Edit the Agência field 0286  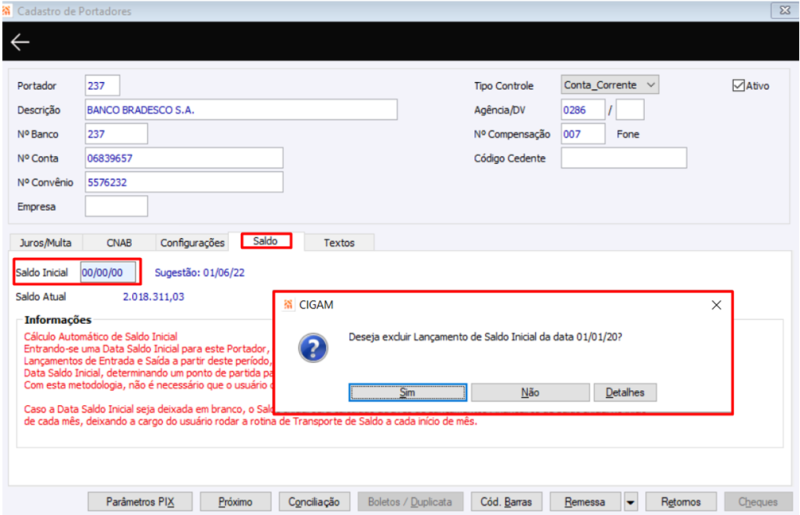(583, 110)
